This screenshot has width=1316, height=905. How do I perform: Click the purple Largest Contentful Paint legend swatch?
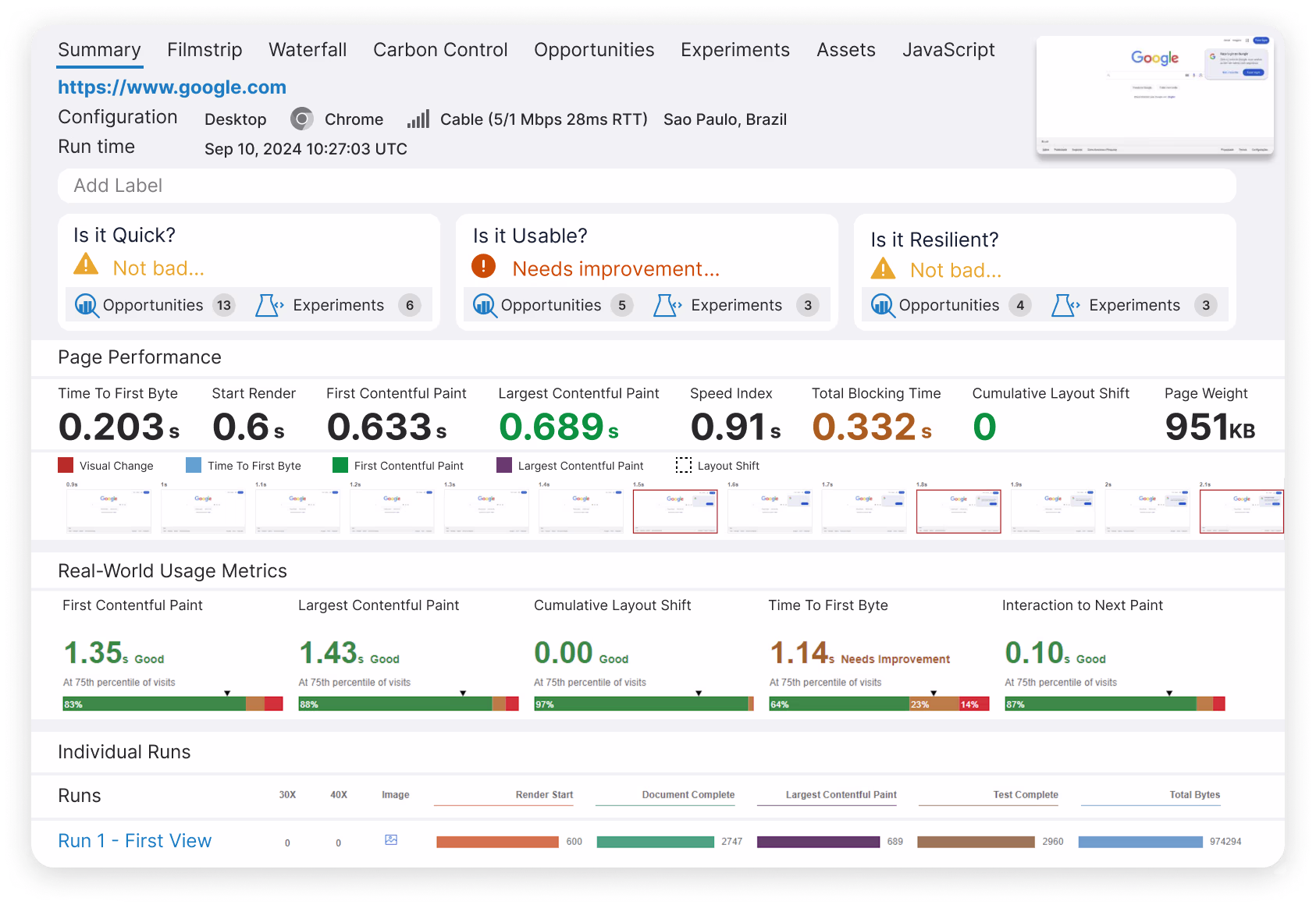504,465
